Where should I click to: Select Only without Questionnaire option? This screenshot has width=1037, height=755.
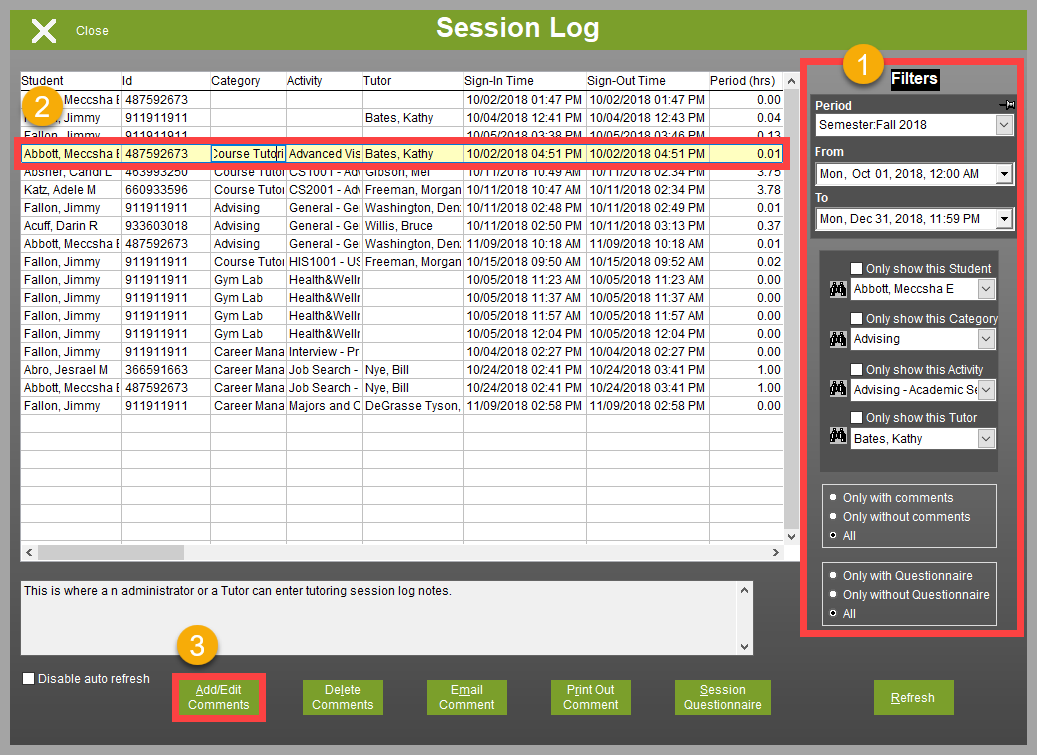point(833,595)
